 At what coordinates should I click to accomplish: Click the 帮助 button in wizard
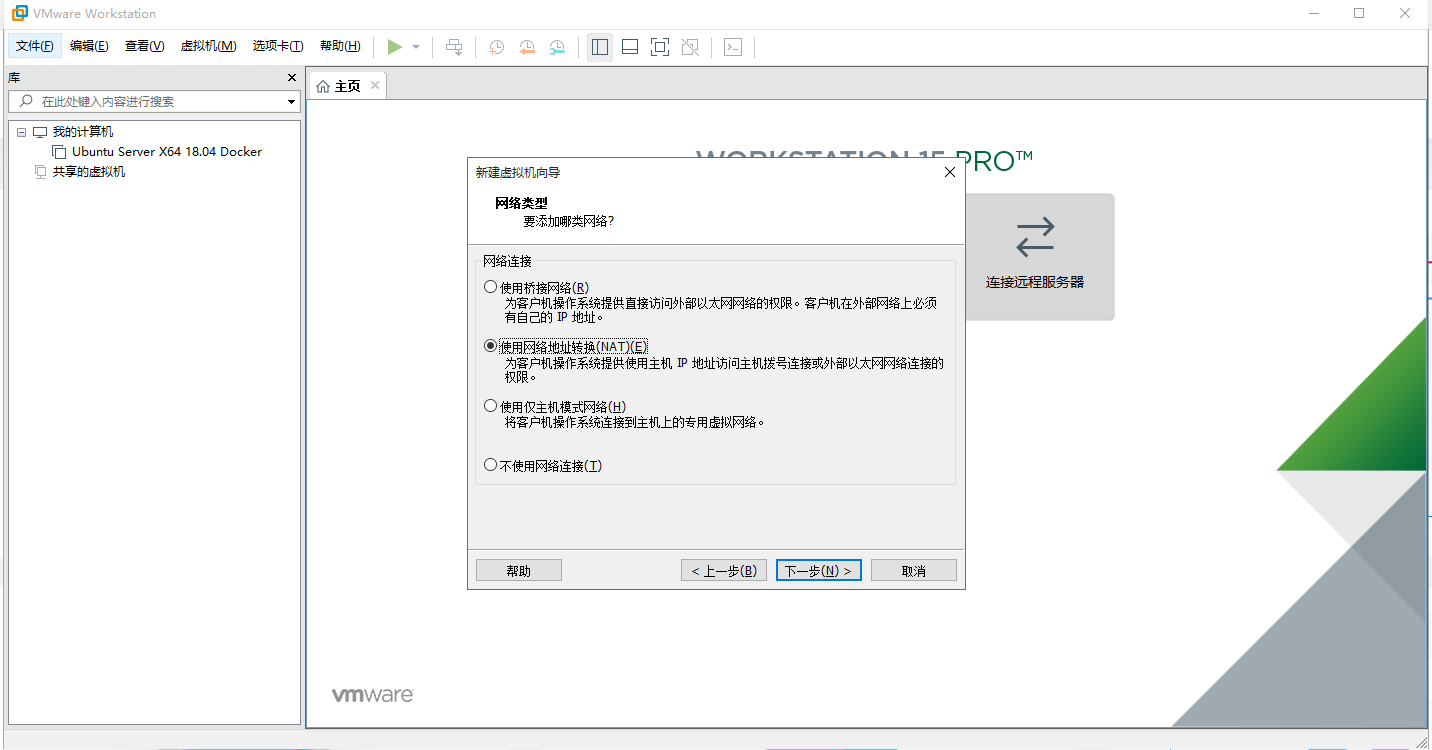(519, 570)
